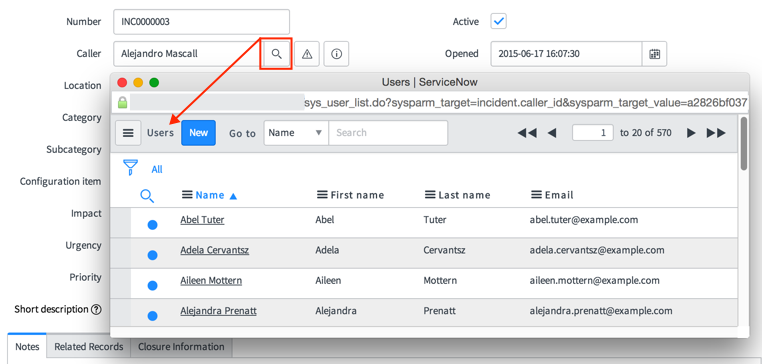The height and width of the screenshot is (364, 762).
Task: Click the related incidents warning icon
Action: pos(307,54)
